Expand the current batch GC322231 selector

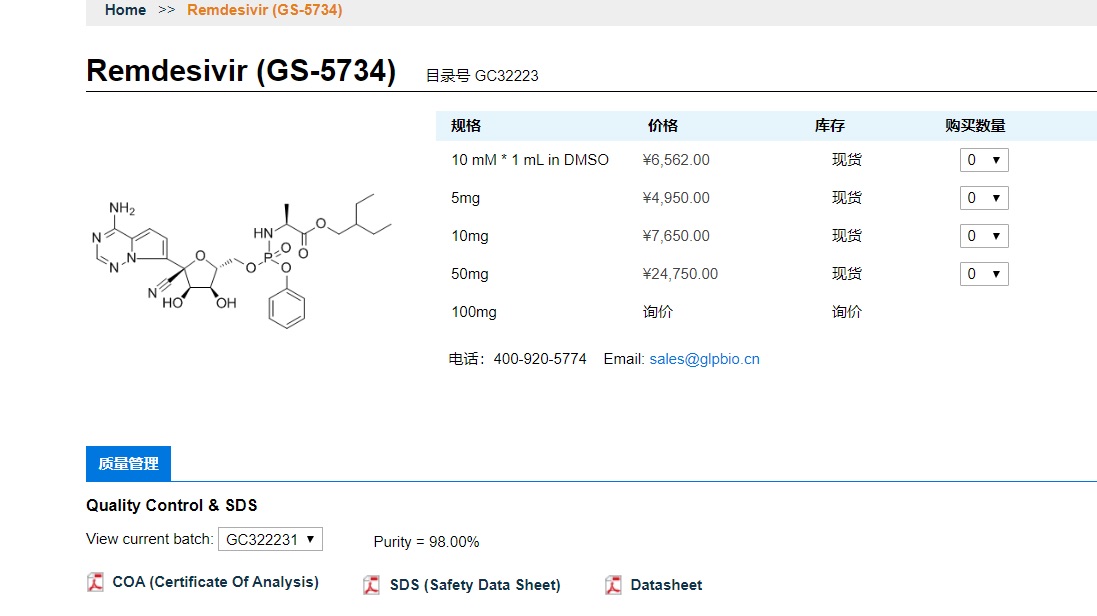[x=270, y=539]
